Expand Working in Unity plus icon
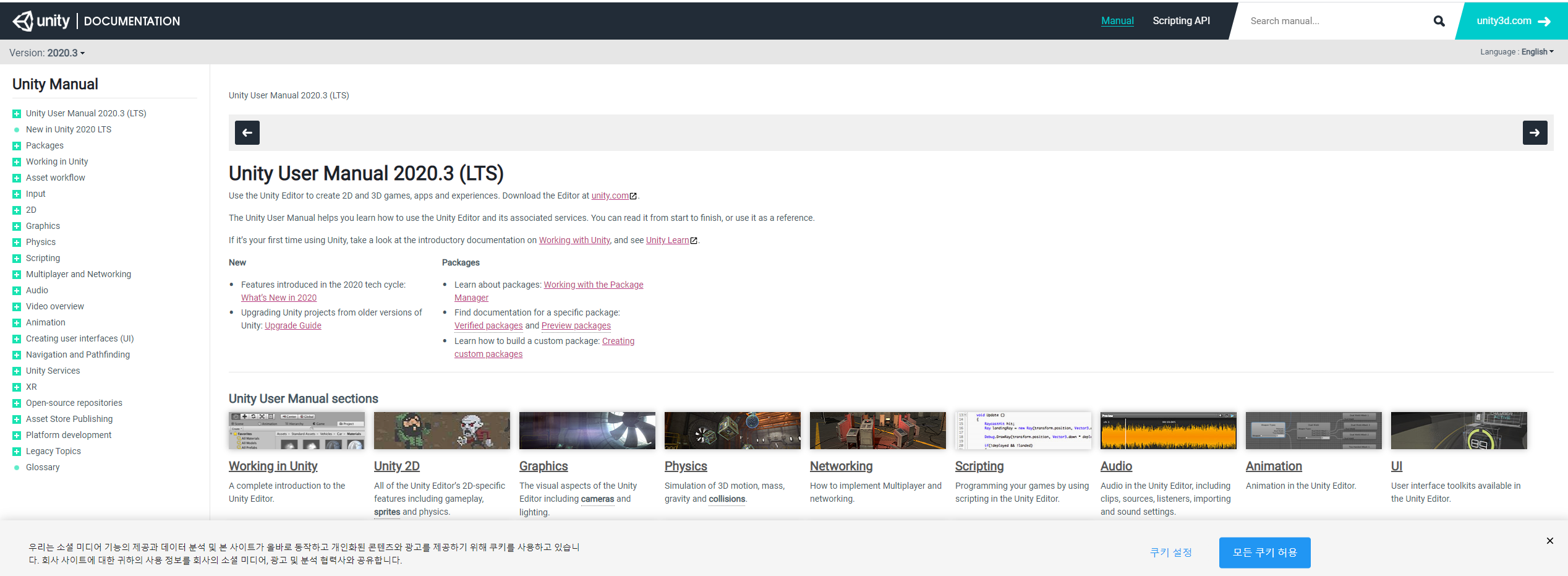Image resolution: width=1568 pixels, height=576 pixels. tap(17, 162)
